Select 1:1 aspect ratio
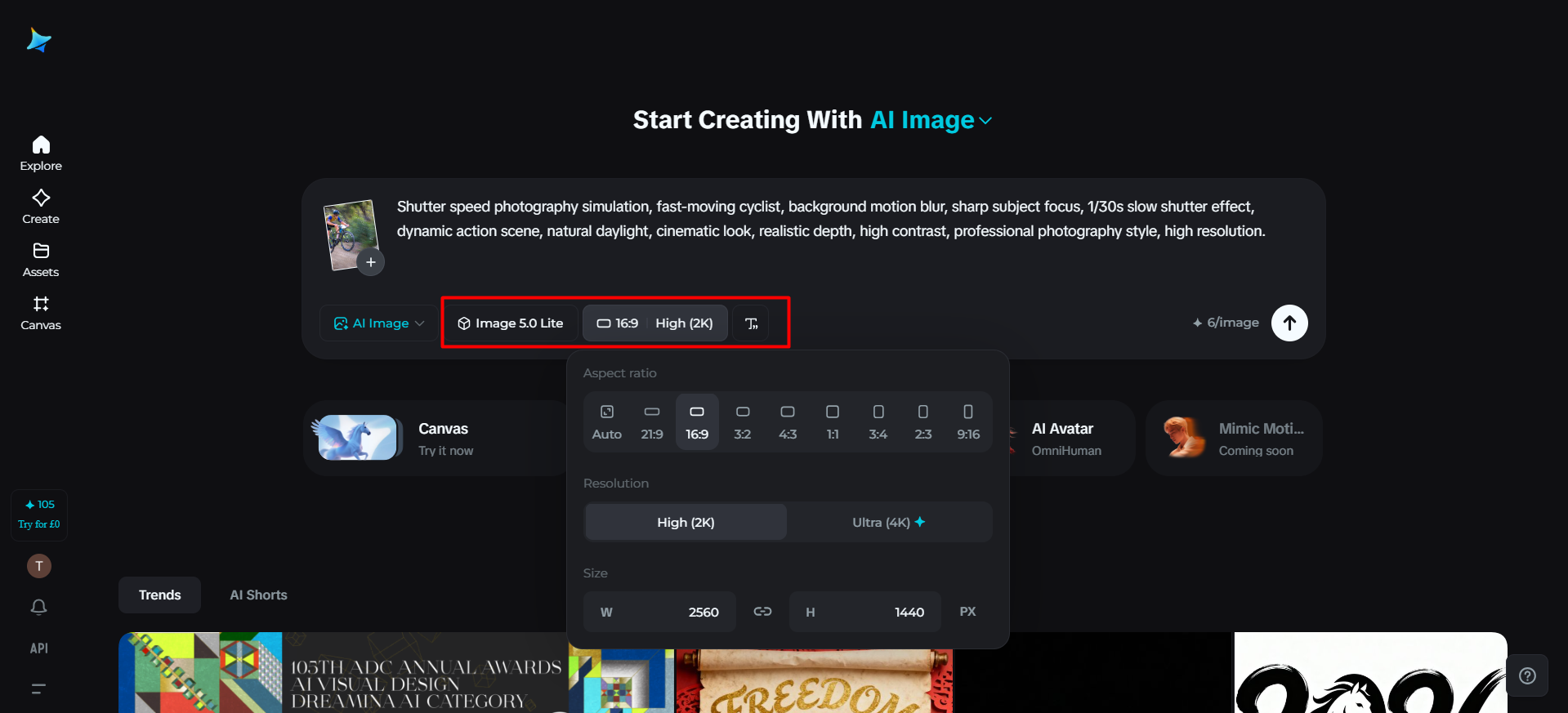This screenshot has height=713, width=1568. (x=833, y=422)
